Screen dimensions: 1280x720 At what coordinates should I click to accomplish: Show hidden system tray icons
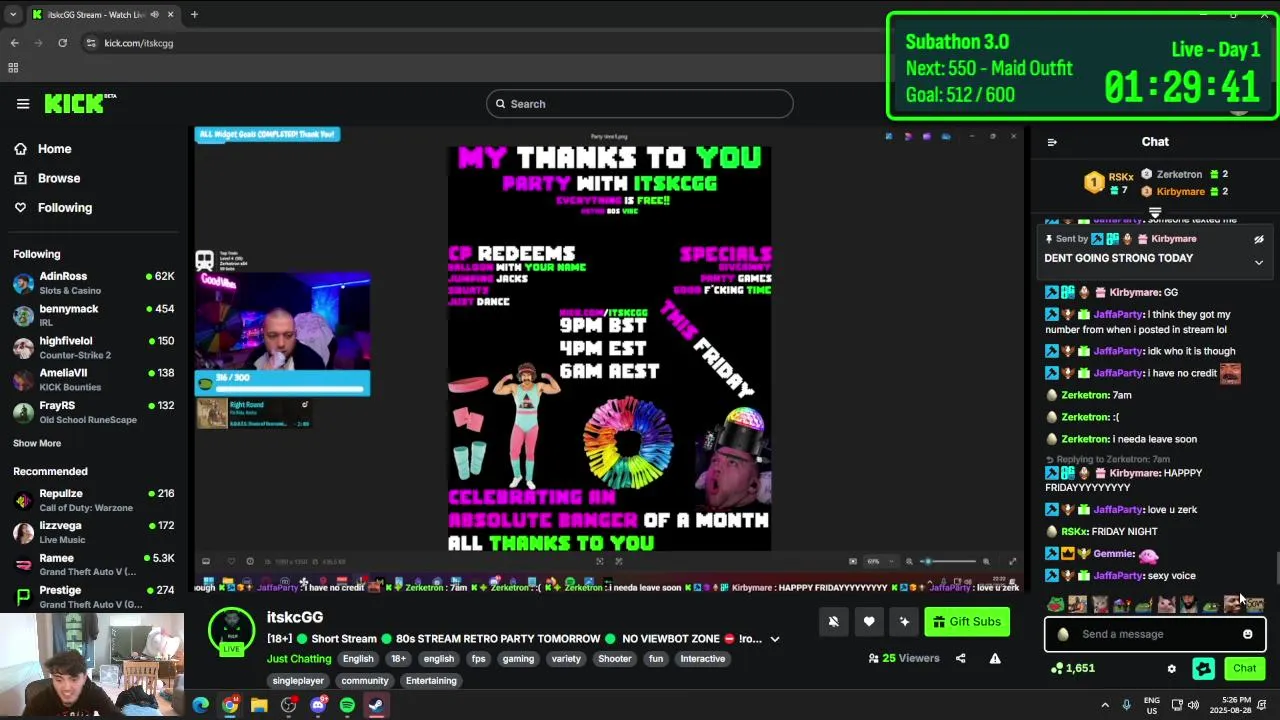pos(1105,705)
